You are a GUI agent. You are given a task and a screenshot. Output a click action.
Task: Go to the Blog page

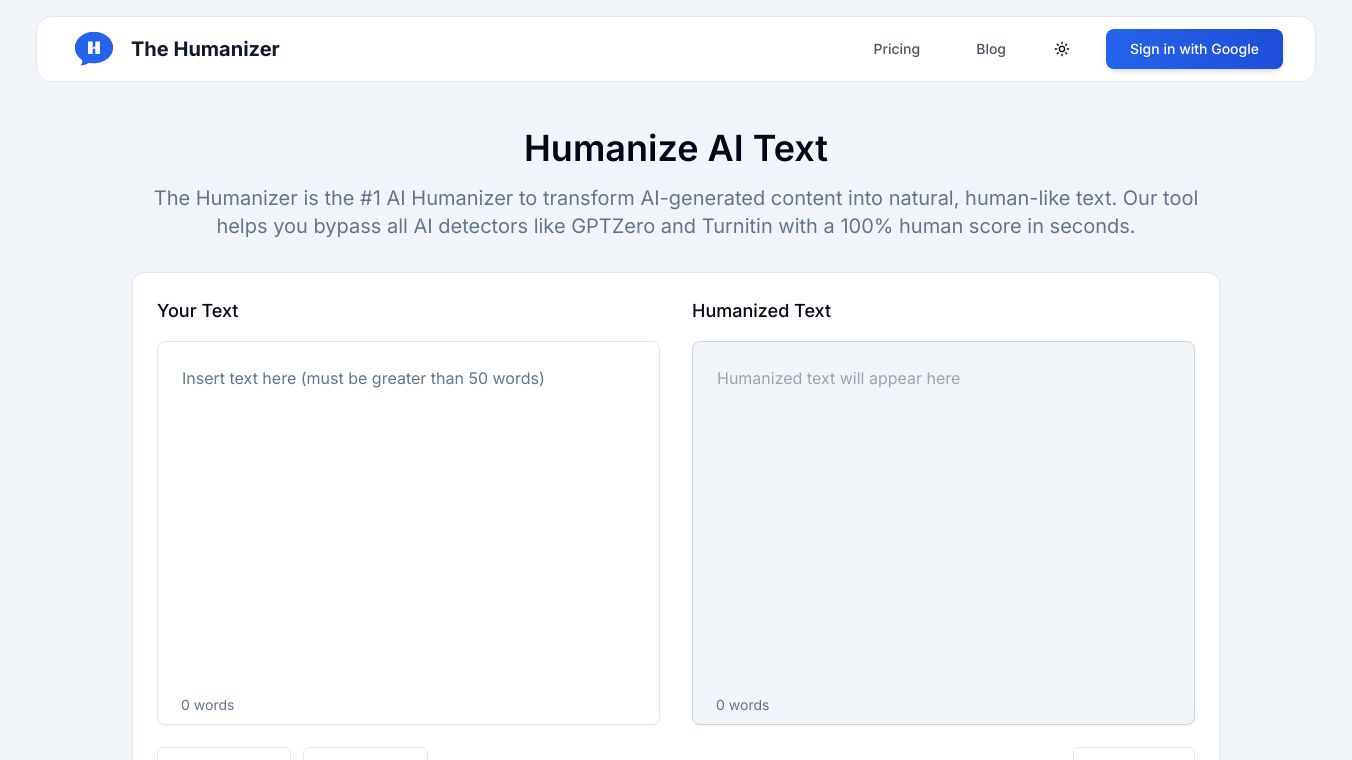pos(990,49)
